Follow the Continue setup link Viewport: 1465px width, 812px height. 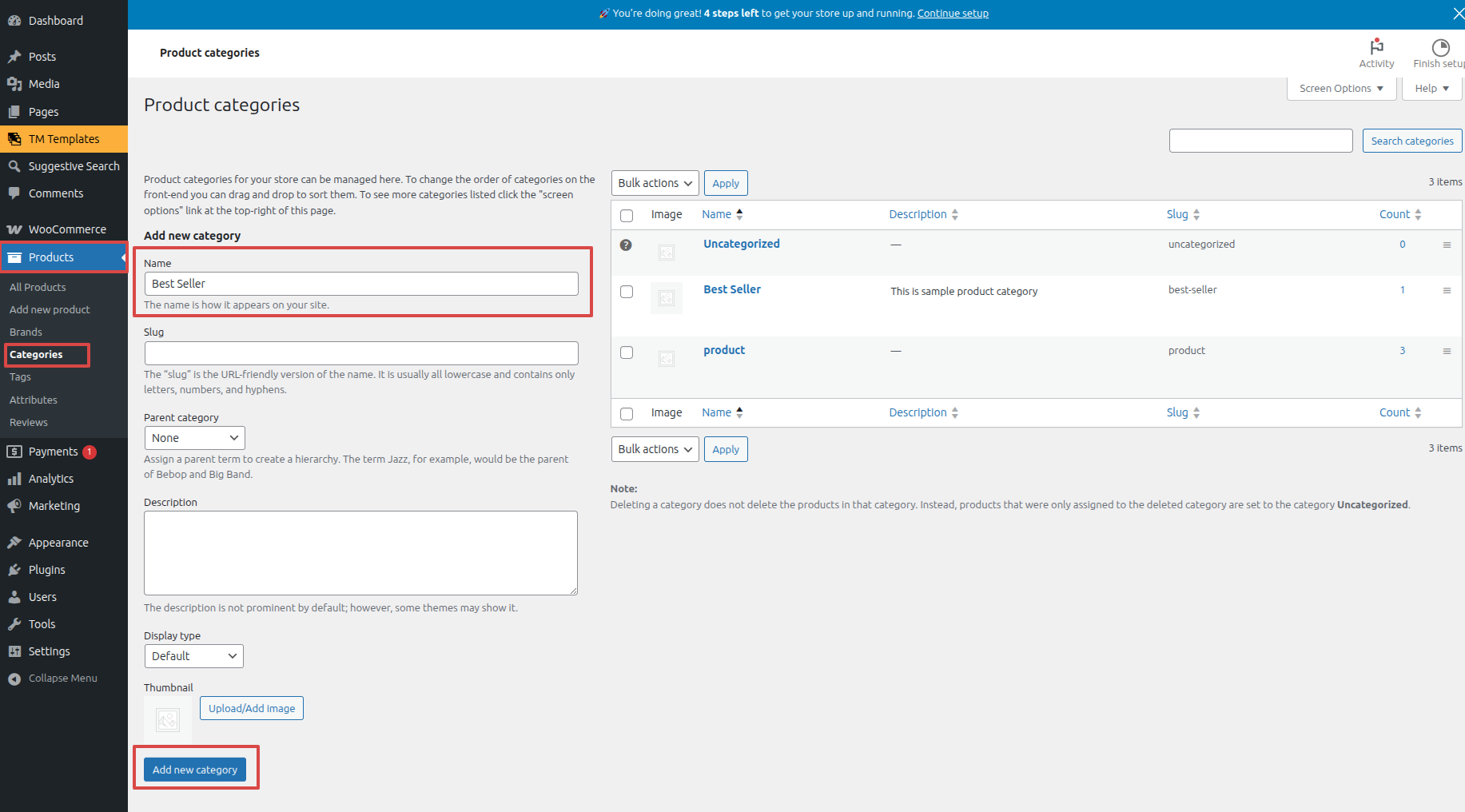click(x=953, y=14)
